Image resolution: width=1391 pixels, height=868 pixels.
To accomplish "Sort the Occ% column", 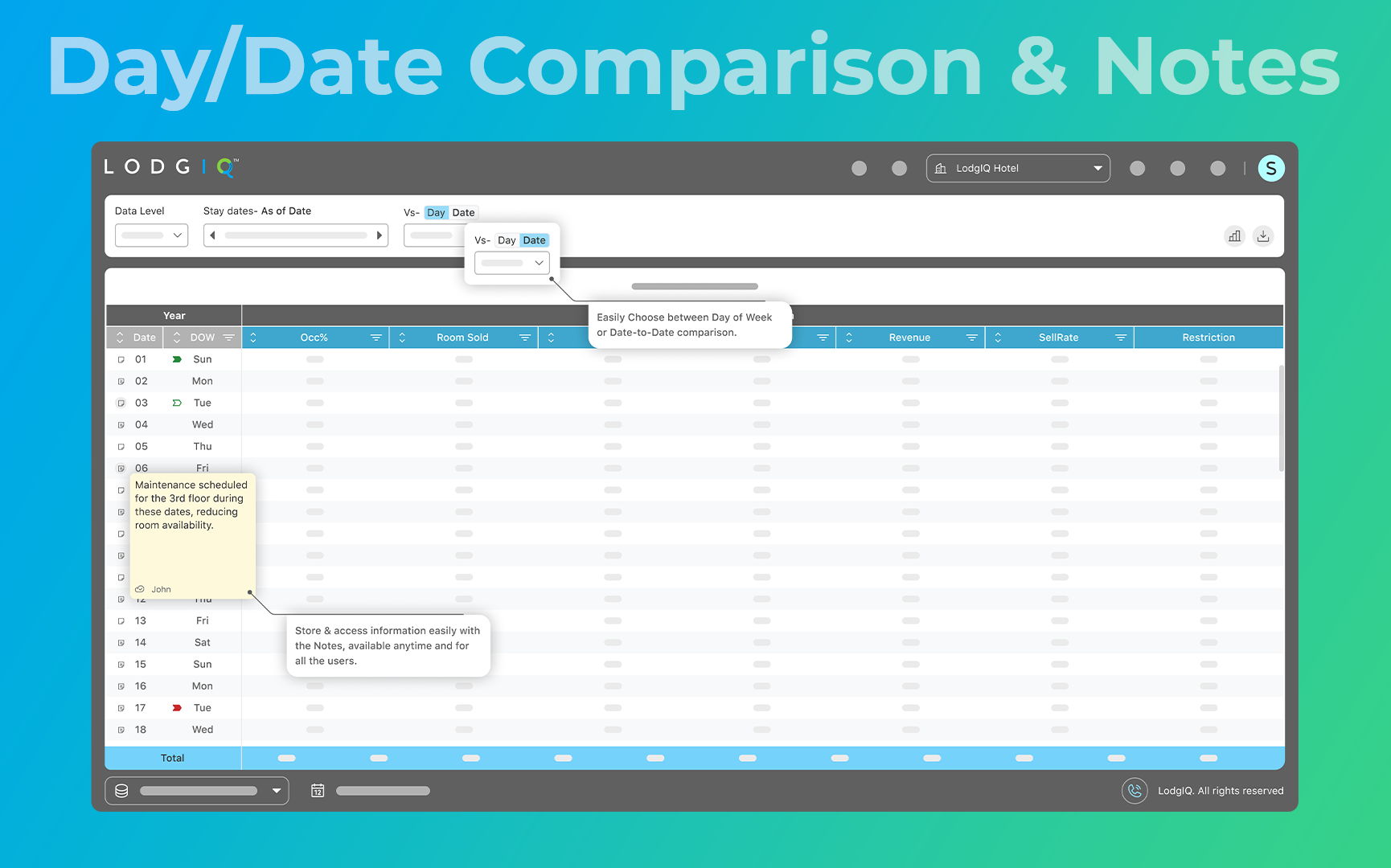I will pyautogui.click(x=253, y=338).
